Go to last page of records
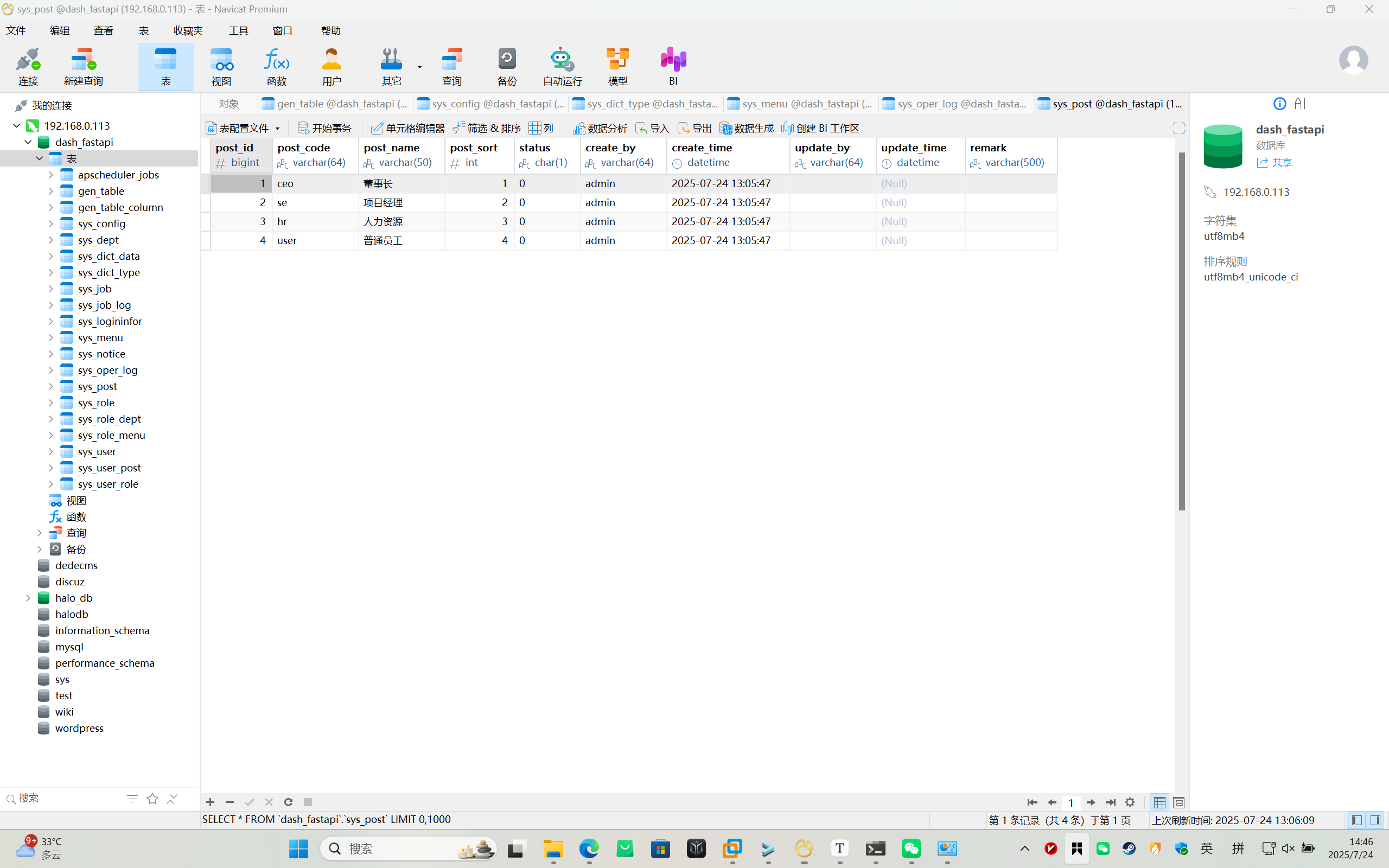This screenshot has height=868, width=1389. point(1110,802)
